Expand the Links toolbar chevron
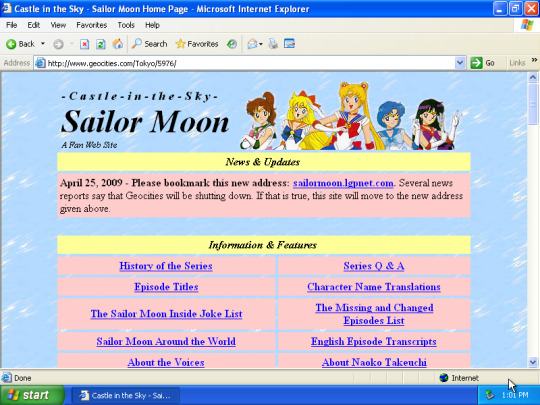This screenshot has width=540, height=405. click(x=534, y=60)
